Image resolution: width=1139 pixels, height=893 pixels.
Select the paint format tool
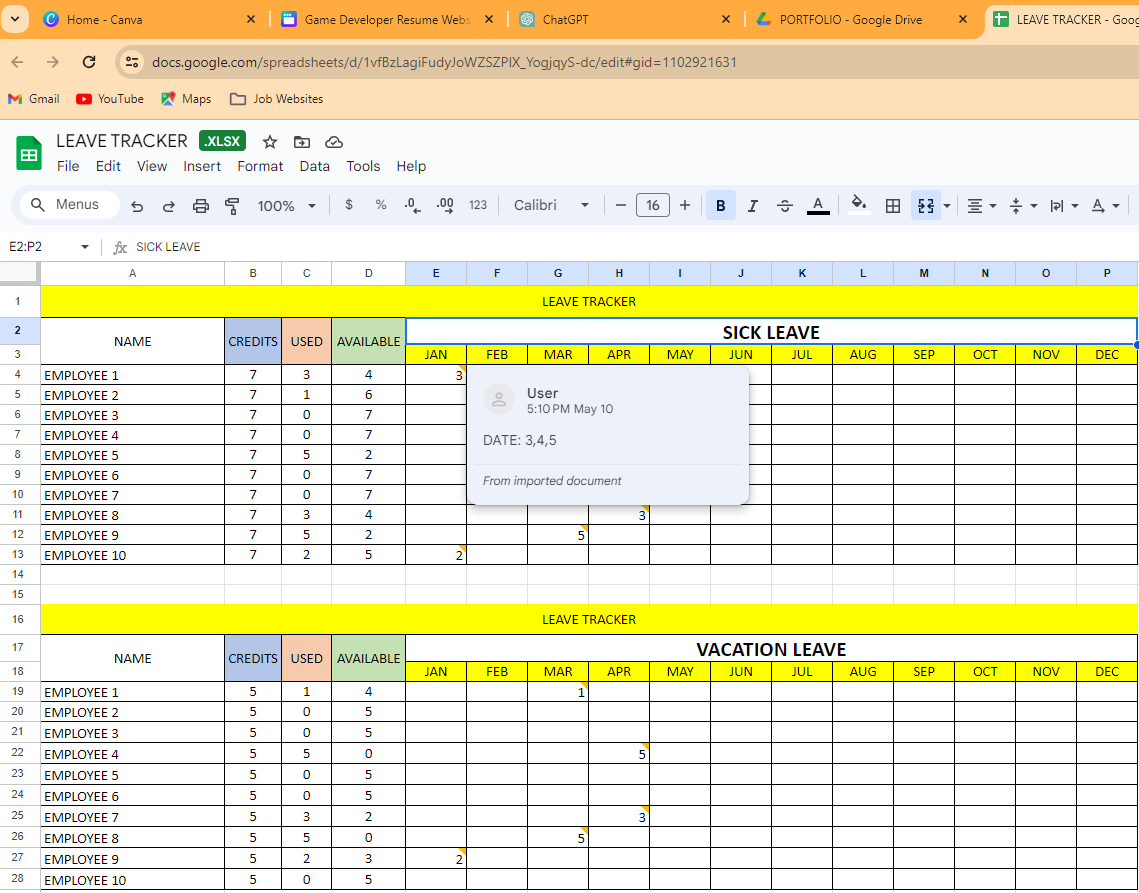232,206
